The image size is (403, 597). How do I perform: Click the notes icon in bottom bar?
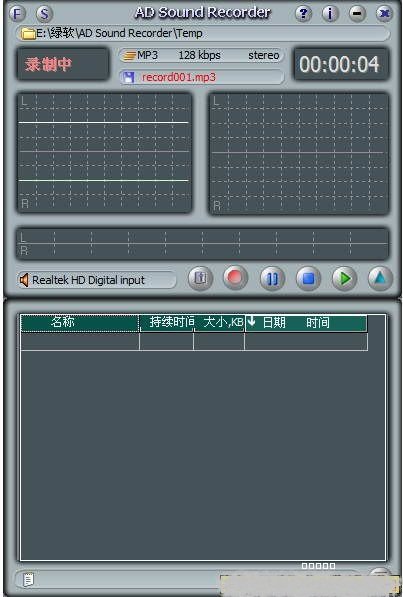tap(28, 580)
